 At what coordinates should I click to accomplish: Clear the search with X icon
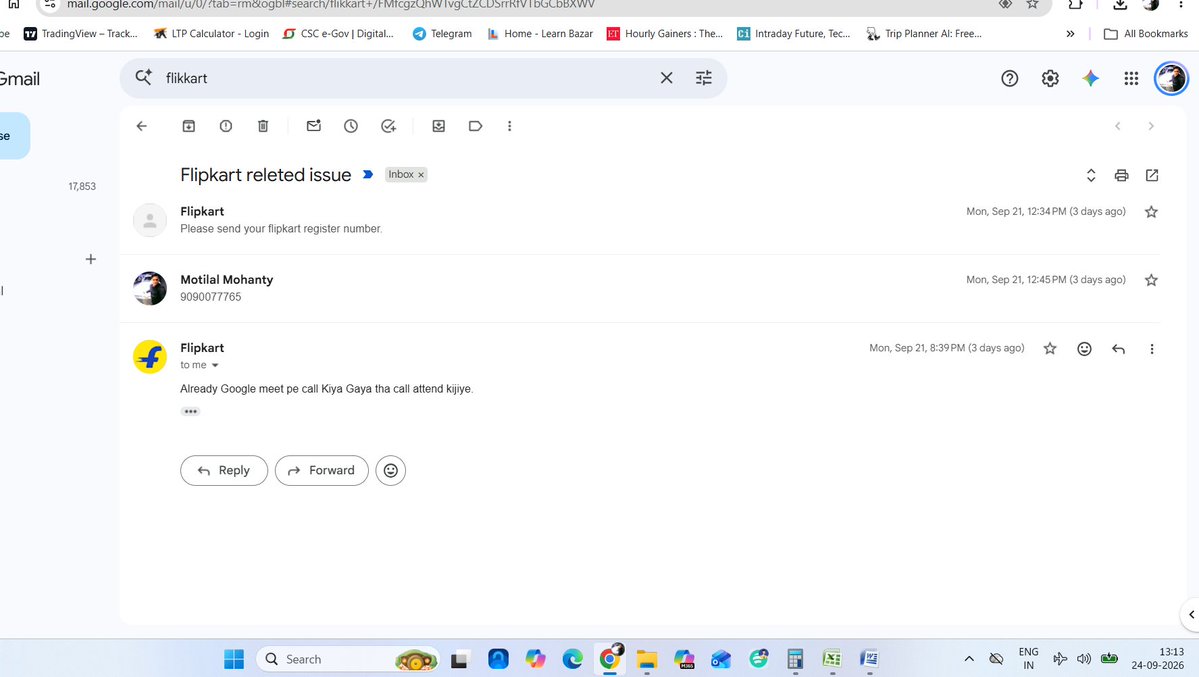[667, 78]
